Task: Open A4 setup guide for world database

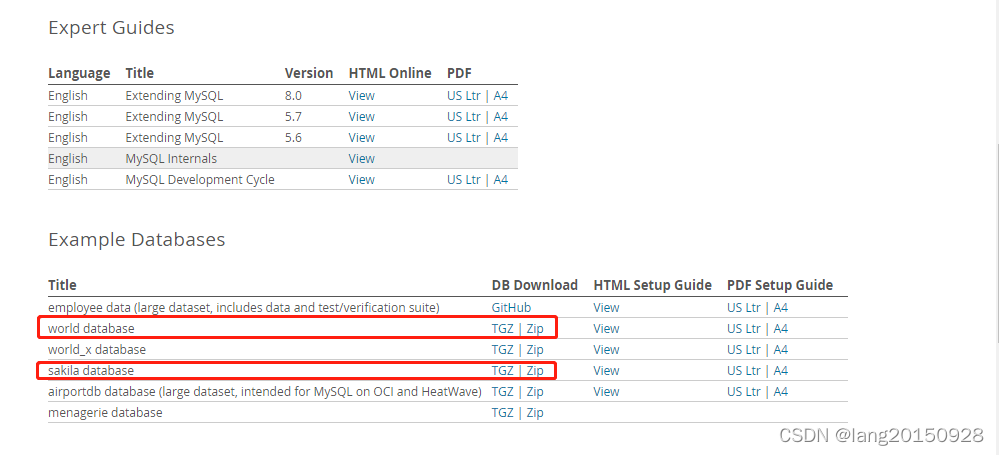Action: (x=780, y=329)
